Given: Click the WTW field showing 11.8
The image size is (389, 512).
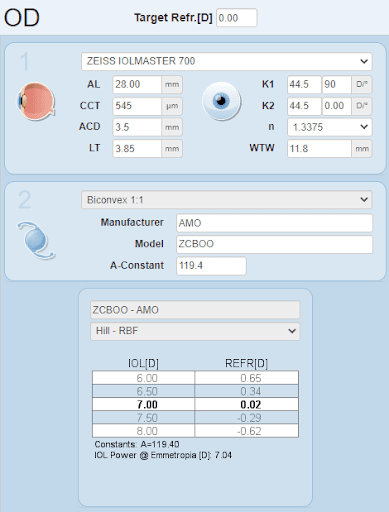Looking at the screenshot, I should coord(319,148).
